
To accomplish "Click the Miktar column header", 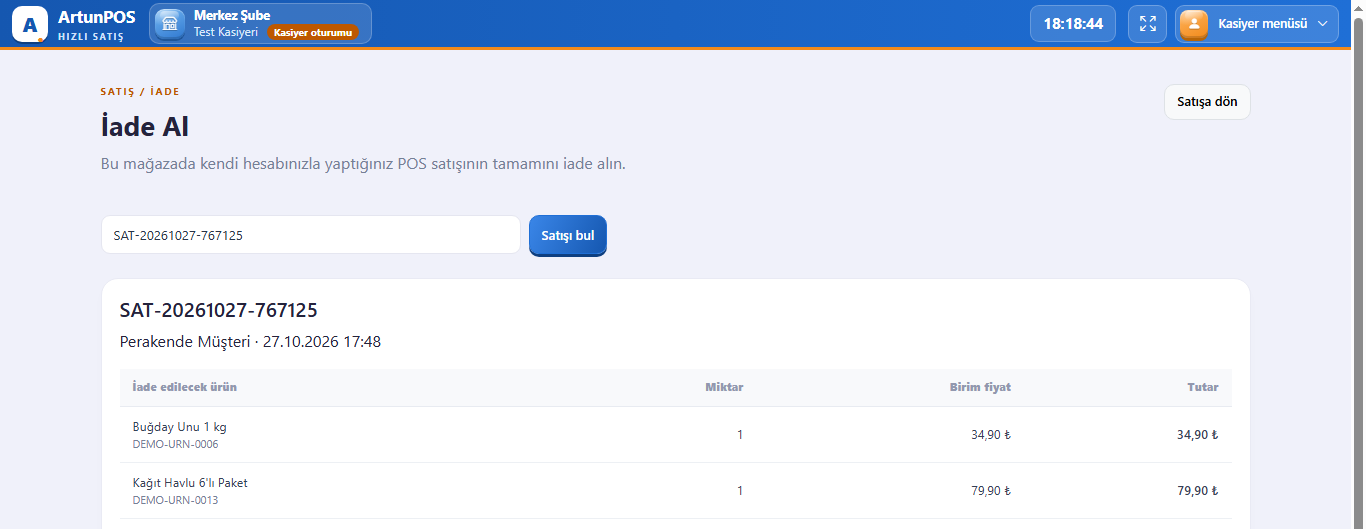I will 724,387.
